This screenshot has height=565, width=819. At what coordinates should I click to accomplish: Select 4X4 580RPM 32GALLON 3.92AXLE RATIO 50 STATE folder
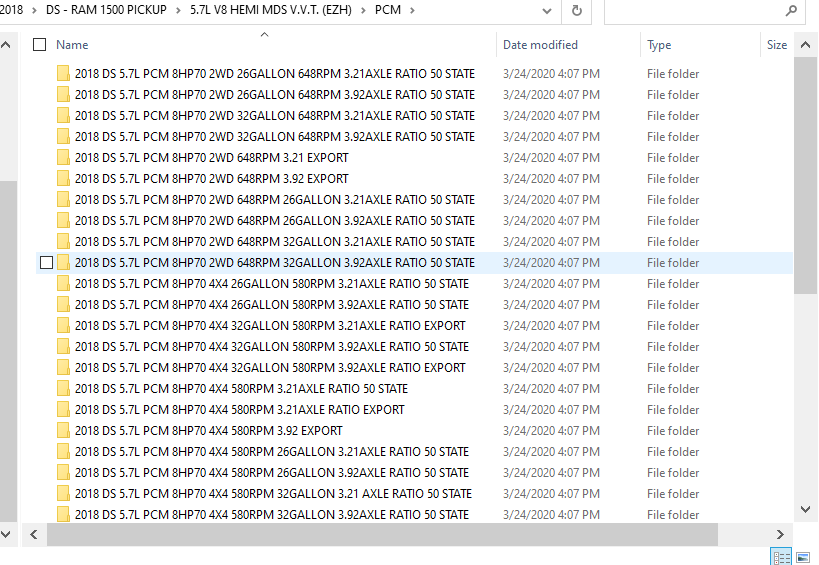tap(271, 515)
